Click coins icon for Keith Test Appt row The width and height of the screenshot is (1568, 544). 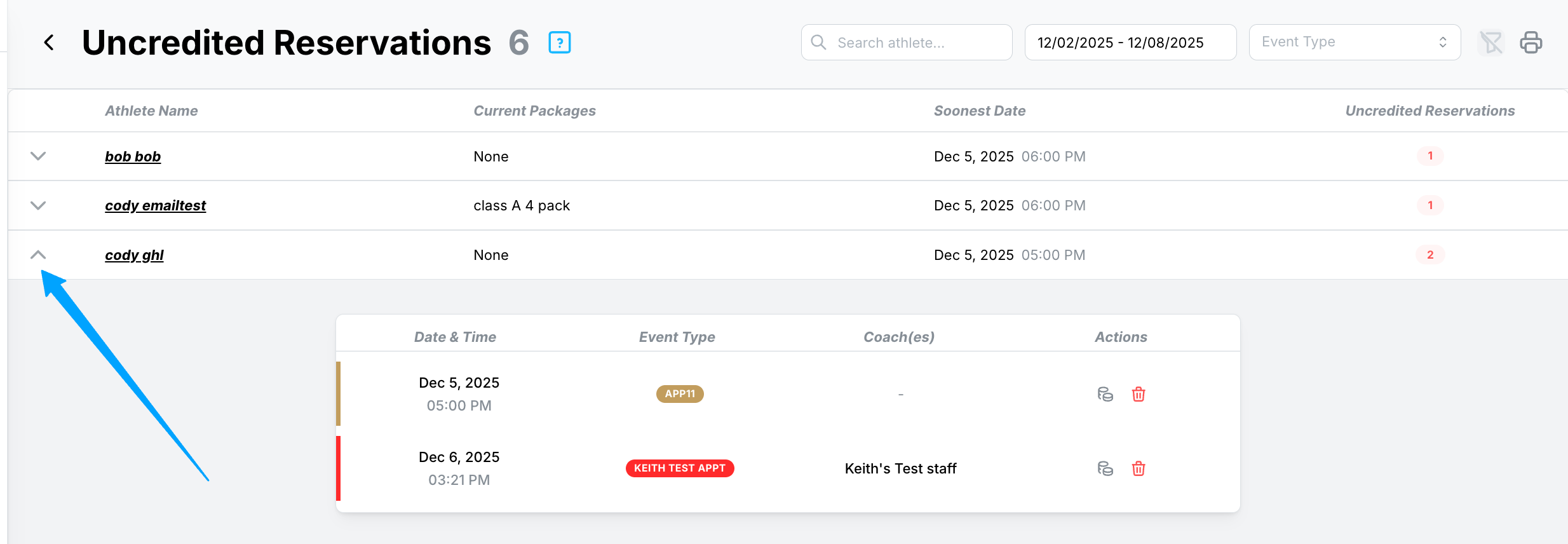tap(1105, 468)
